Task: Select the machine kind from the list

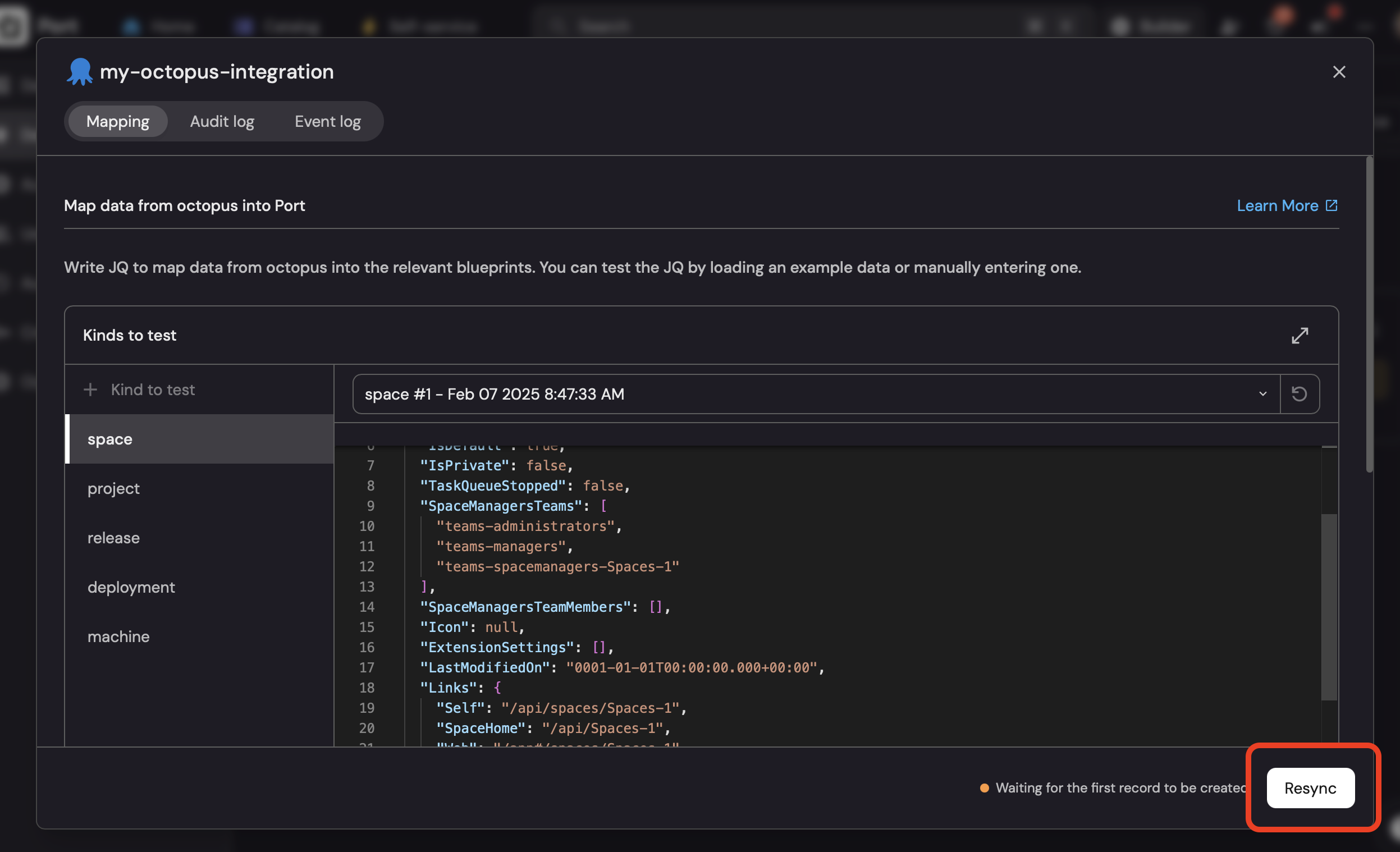Action: pos(118,636)
